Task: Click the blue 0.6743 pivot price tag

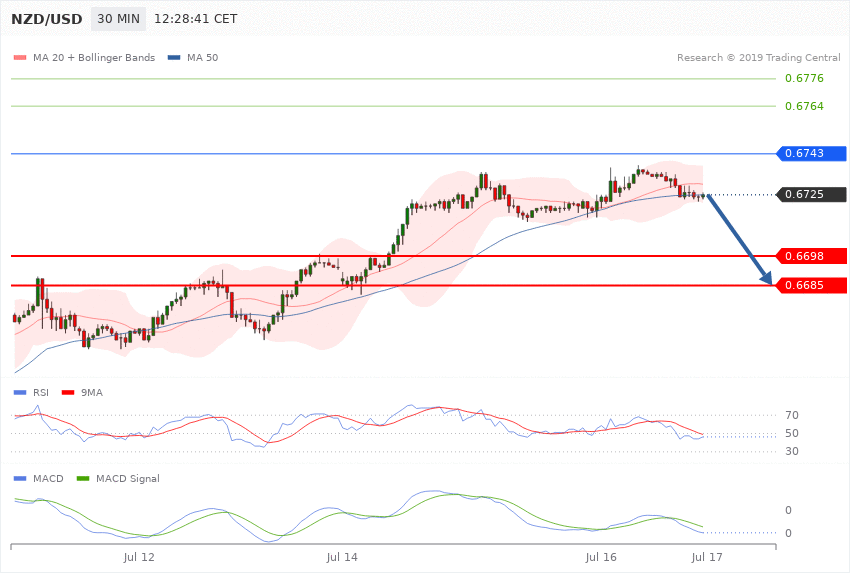Action: (x=812, y=153)
